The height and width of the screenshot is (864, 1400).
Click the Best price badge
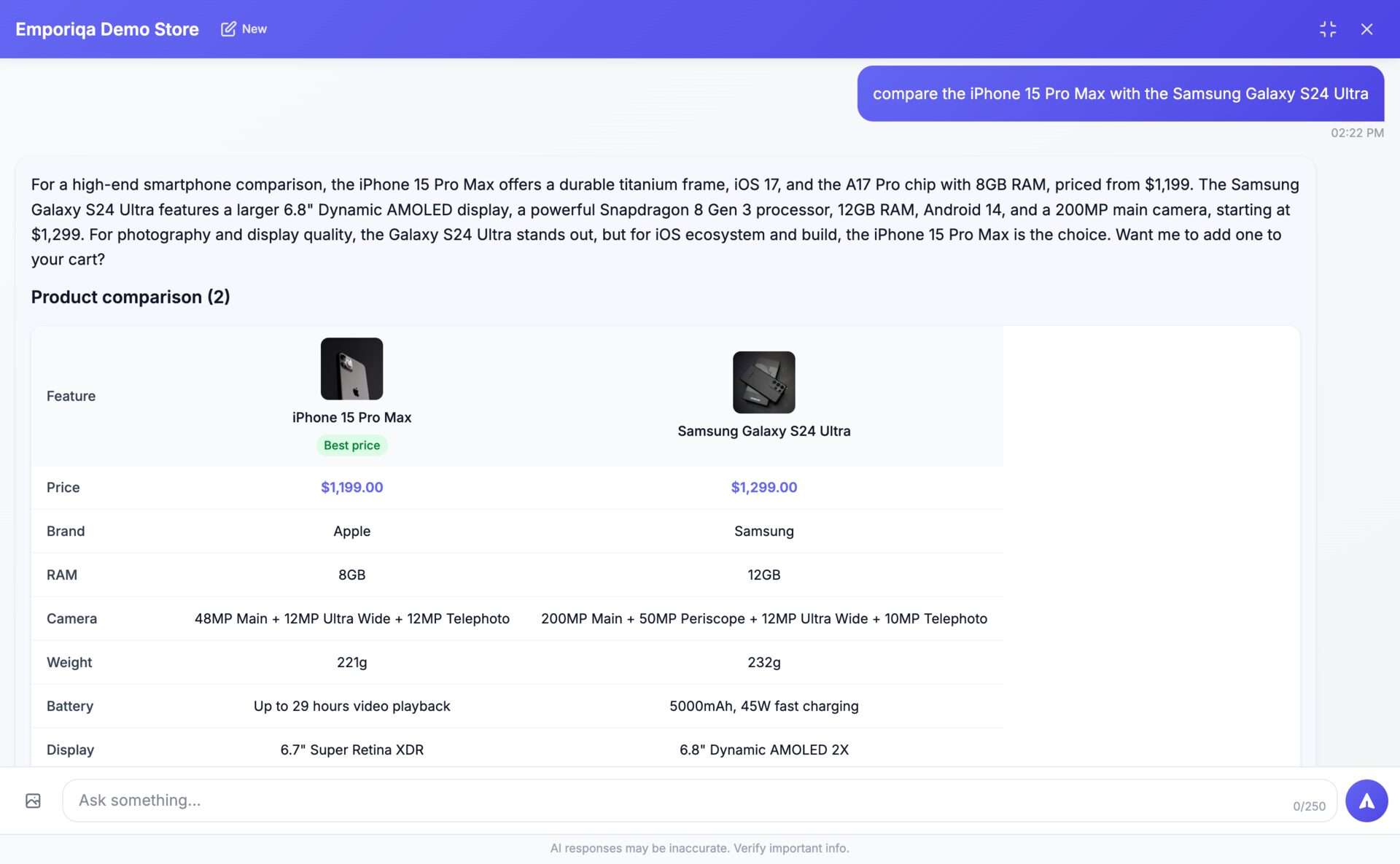[x=351, y=445]
